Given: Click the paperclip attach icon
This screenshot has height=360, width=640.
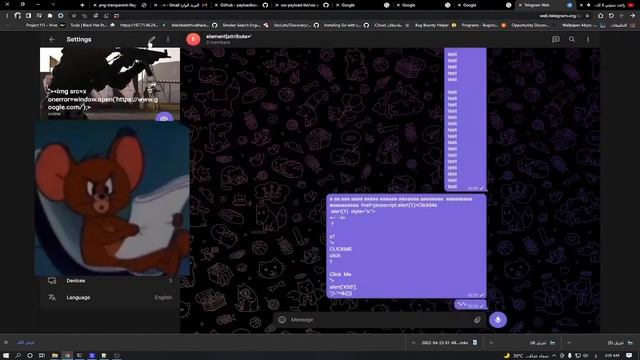Looking at the screenshot, I should coord(477,320).
